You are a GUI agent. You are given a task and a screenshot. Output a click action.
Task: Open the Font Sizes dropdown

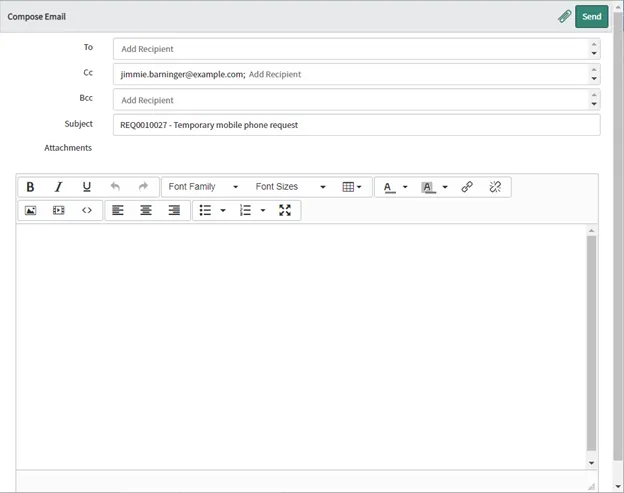tap(290, 187)
